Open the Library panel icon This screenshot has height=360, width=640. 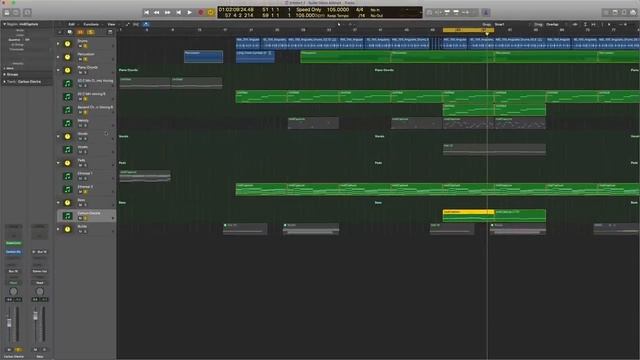(7, 13)
